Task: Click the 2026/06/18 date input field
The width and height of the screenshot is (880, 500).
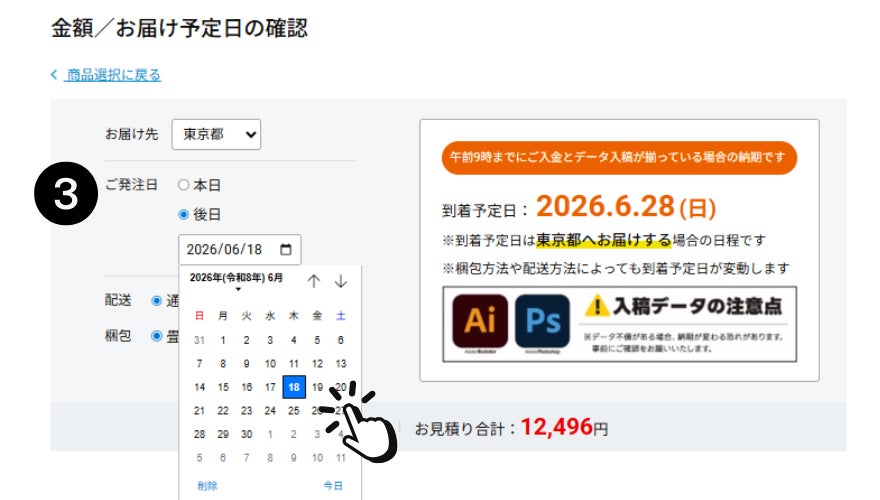Action: [x=240, y=249]
